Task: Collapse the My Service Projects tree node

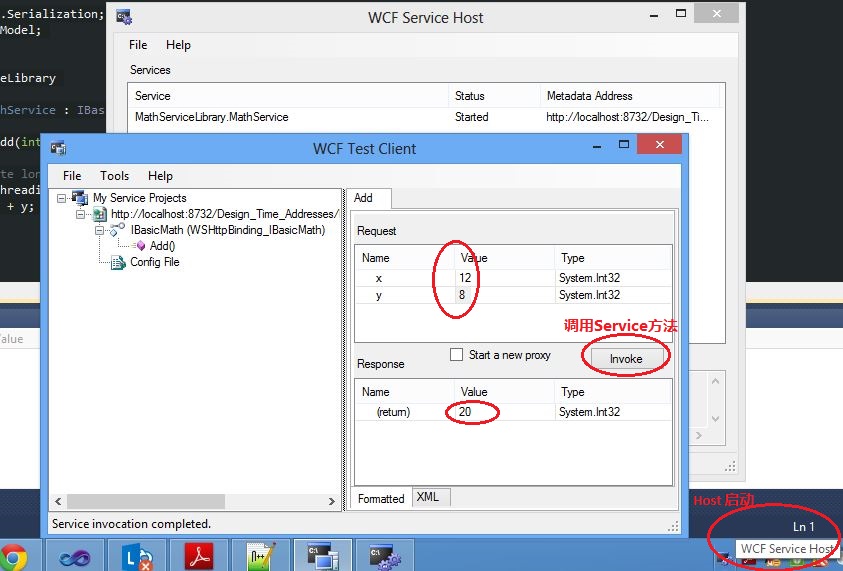Action: point(62,198)
